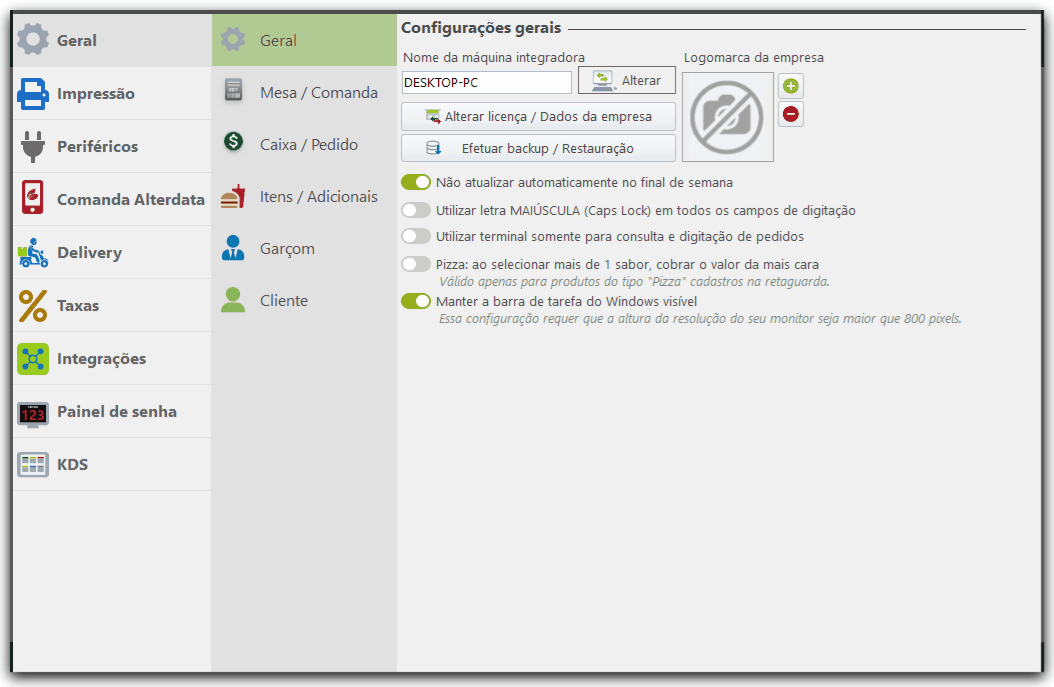Click the dollar icon for Caixa / Pedido
Screen dimensions: 1054x687
click(233, 142)
